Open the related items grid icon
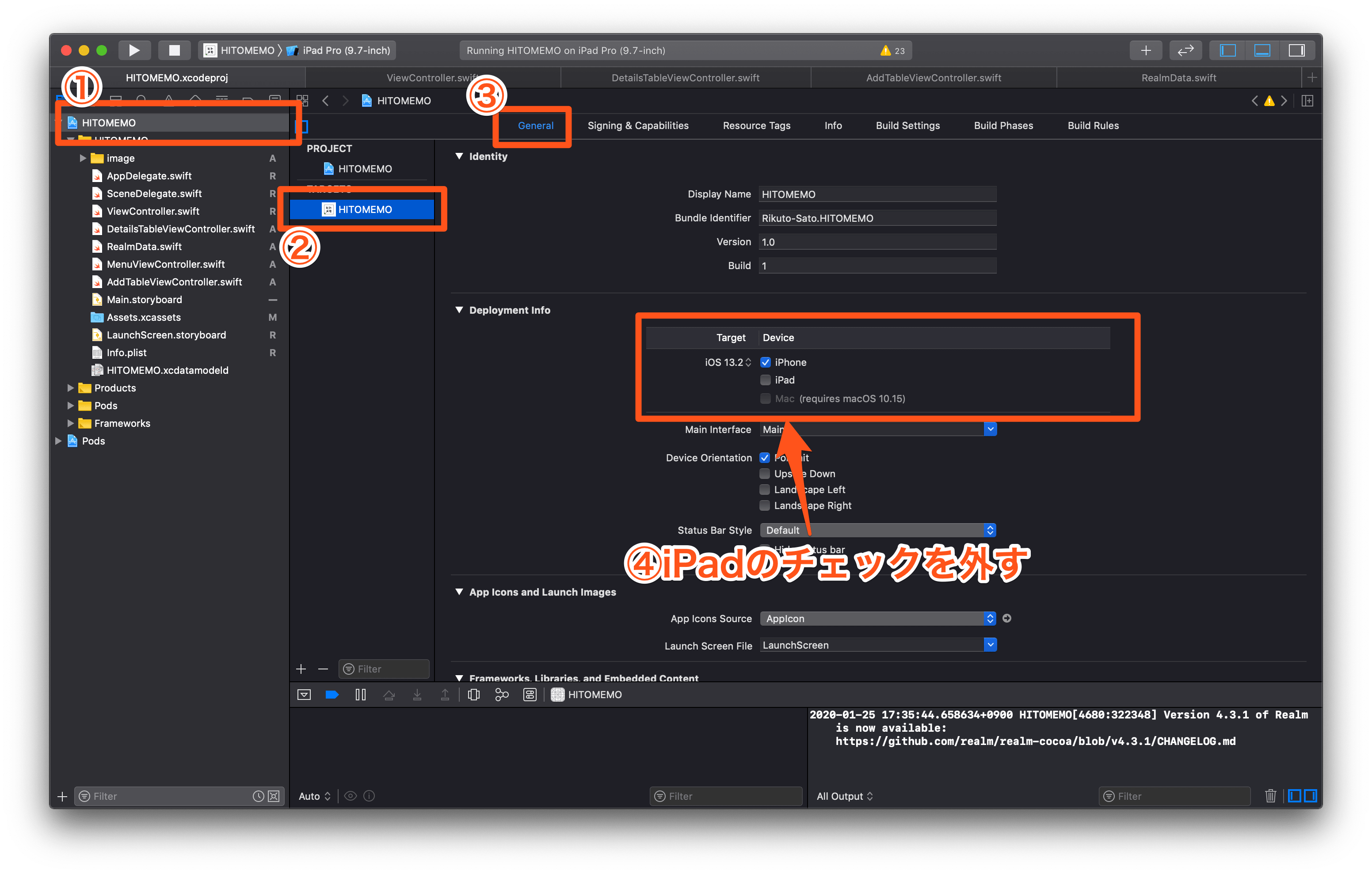This screenshot has height=874, width=1372. pos(302,101)
